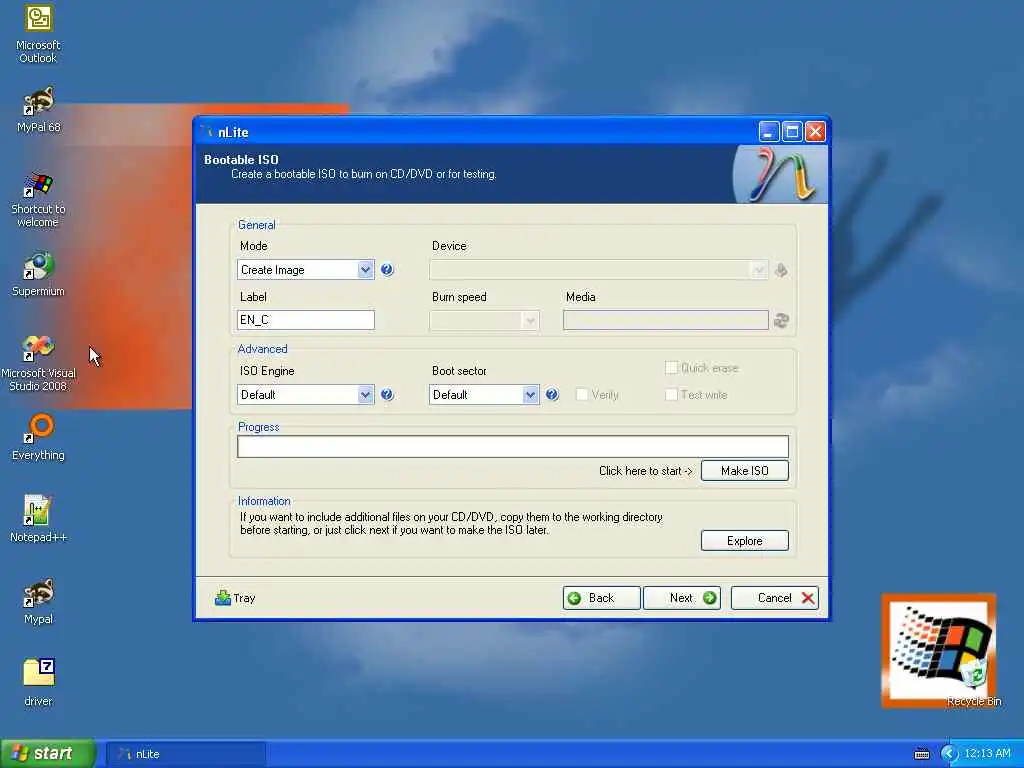Send nLite to Tray
This screenshot has height=768, width=1024.
click(235, 598)
